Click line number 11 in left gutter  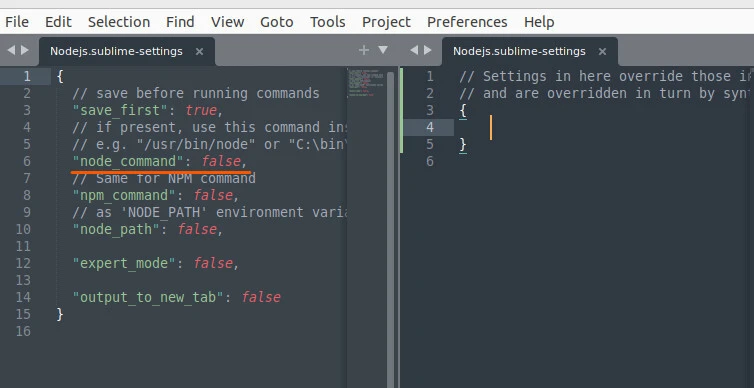pos(23,247)
